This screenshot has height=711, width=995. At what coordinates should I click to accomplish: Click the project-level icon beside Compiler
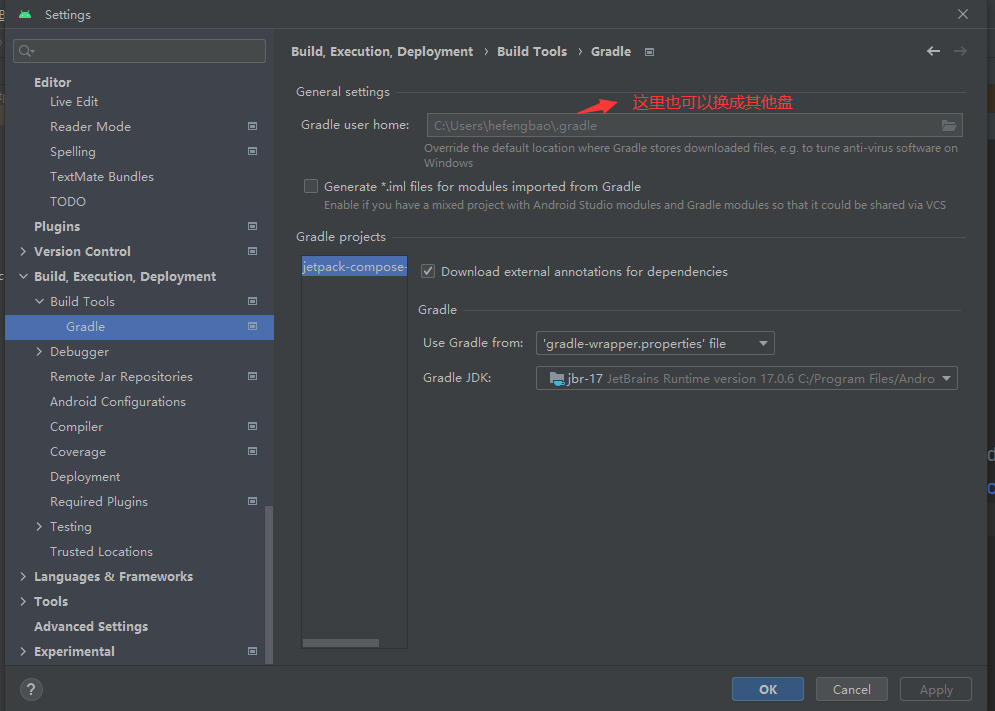tap(253, 426)
